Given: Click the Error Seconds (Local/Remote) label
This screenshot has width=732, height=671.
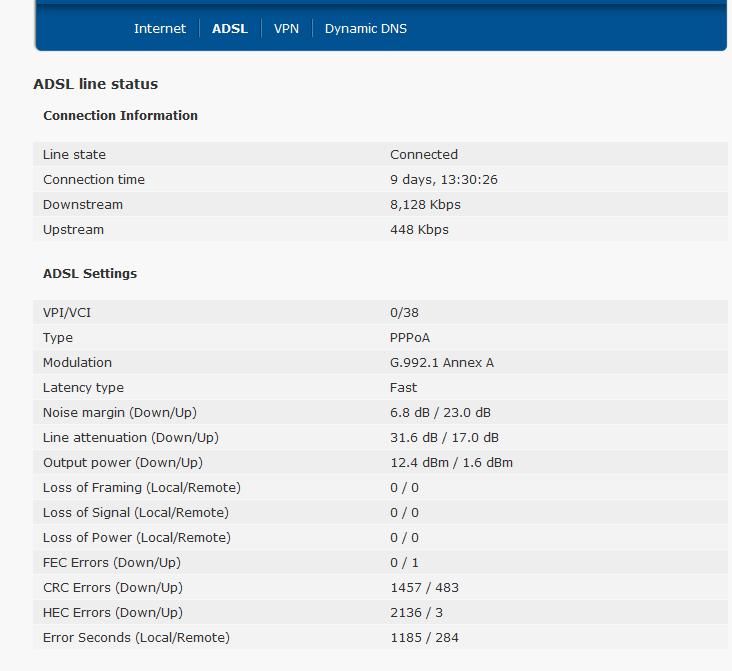Looking at the screenshot, I should click(x=136, y=638).
